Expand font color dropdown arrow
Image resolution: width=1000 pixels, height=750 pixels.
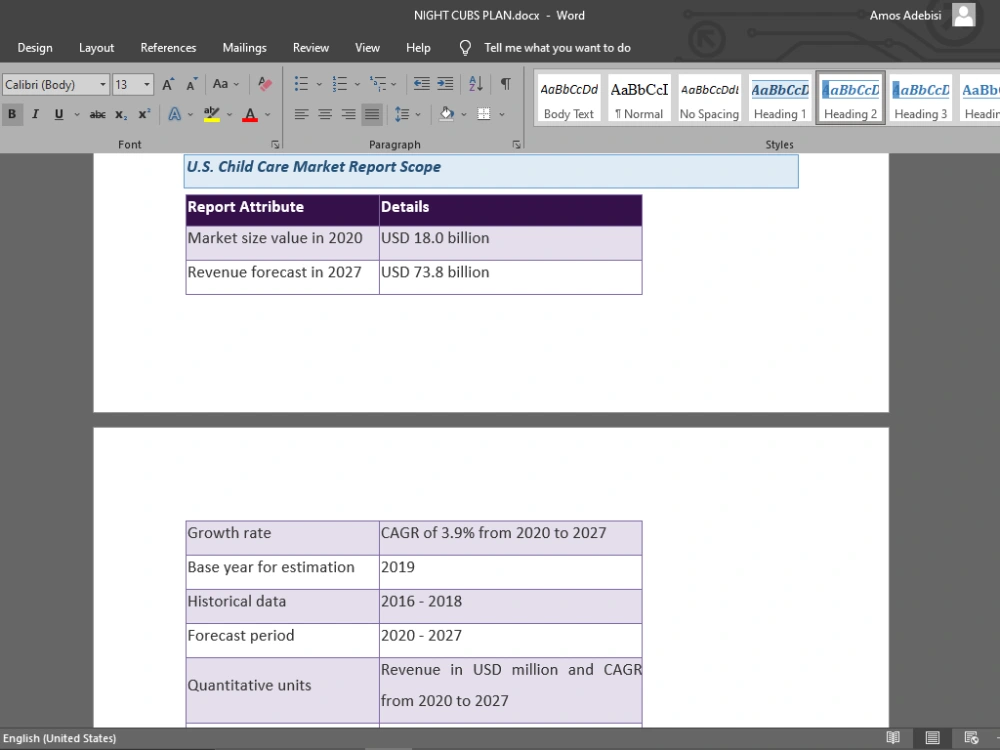[x=268, y=115]
